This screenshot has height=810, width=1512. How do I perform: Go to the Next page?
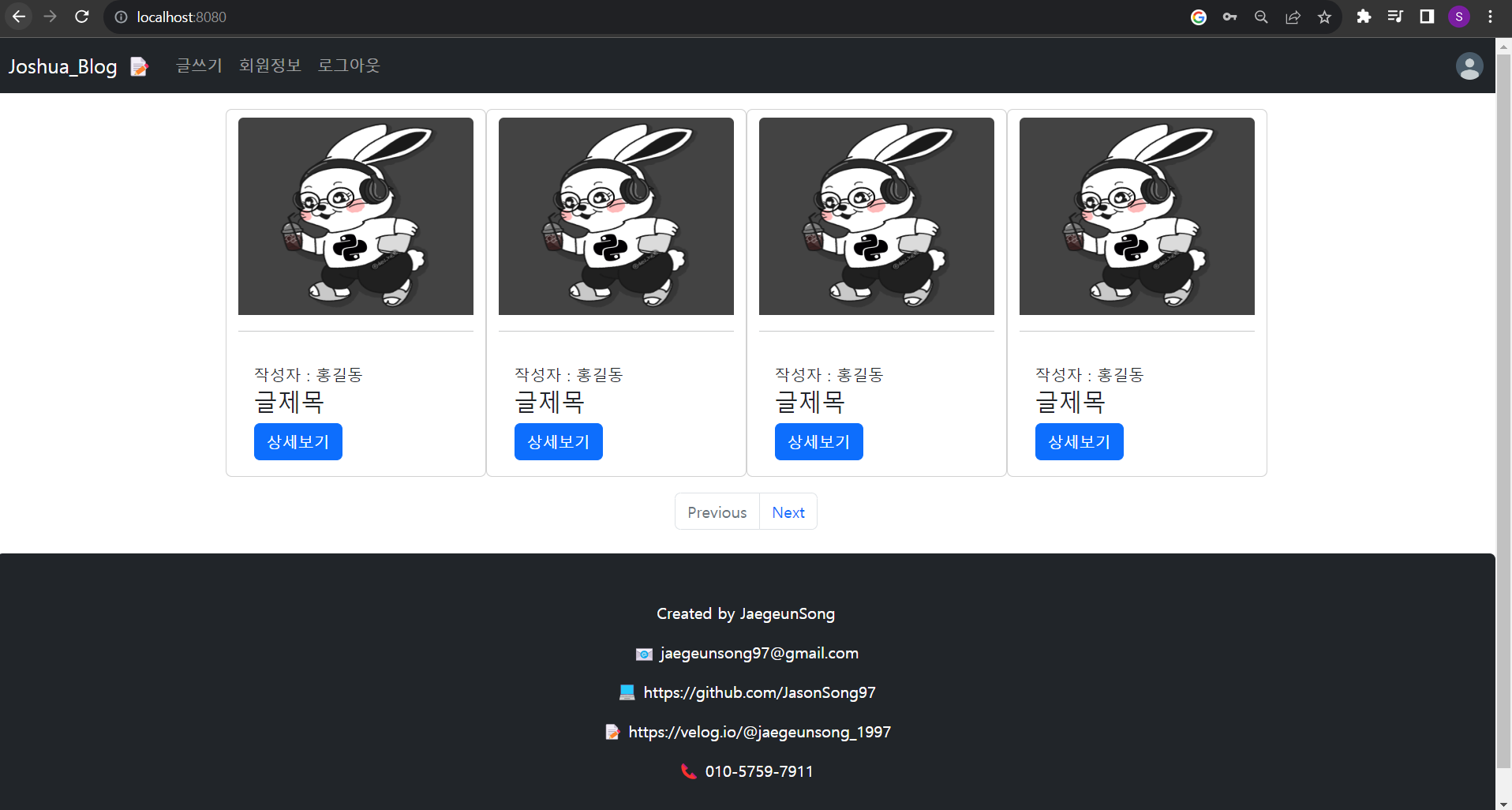tap(788, 512)
